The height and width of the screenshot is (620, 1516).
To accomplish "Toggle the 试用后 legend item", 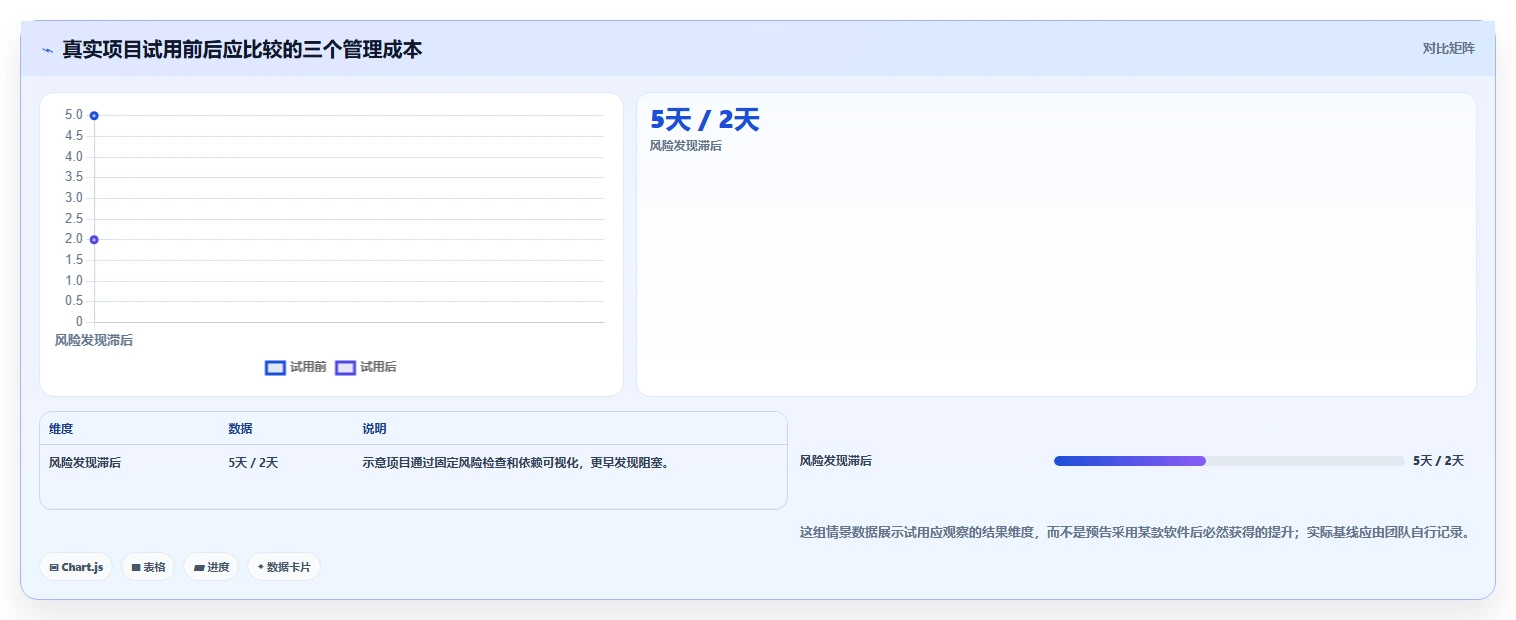I will tap(366, 367).
